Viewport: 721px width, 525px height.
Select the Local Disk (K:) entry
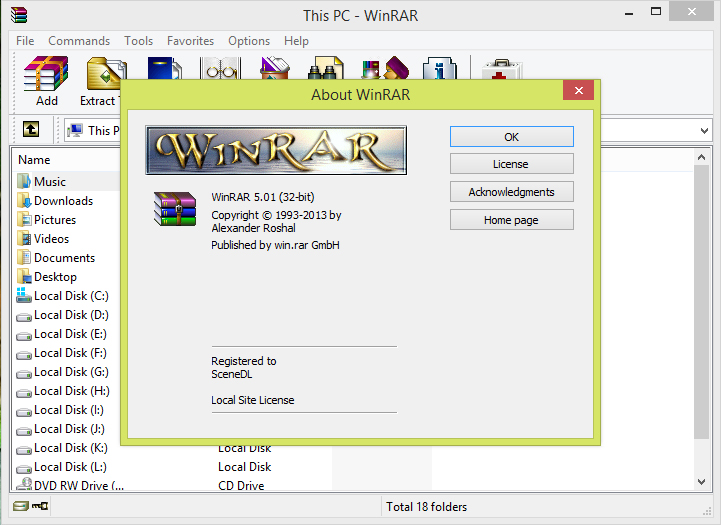(62, 448)
